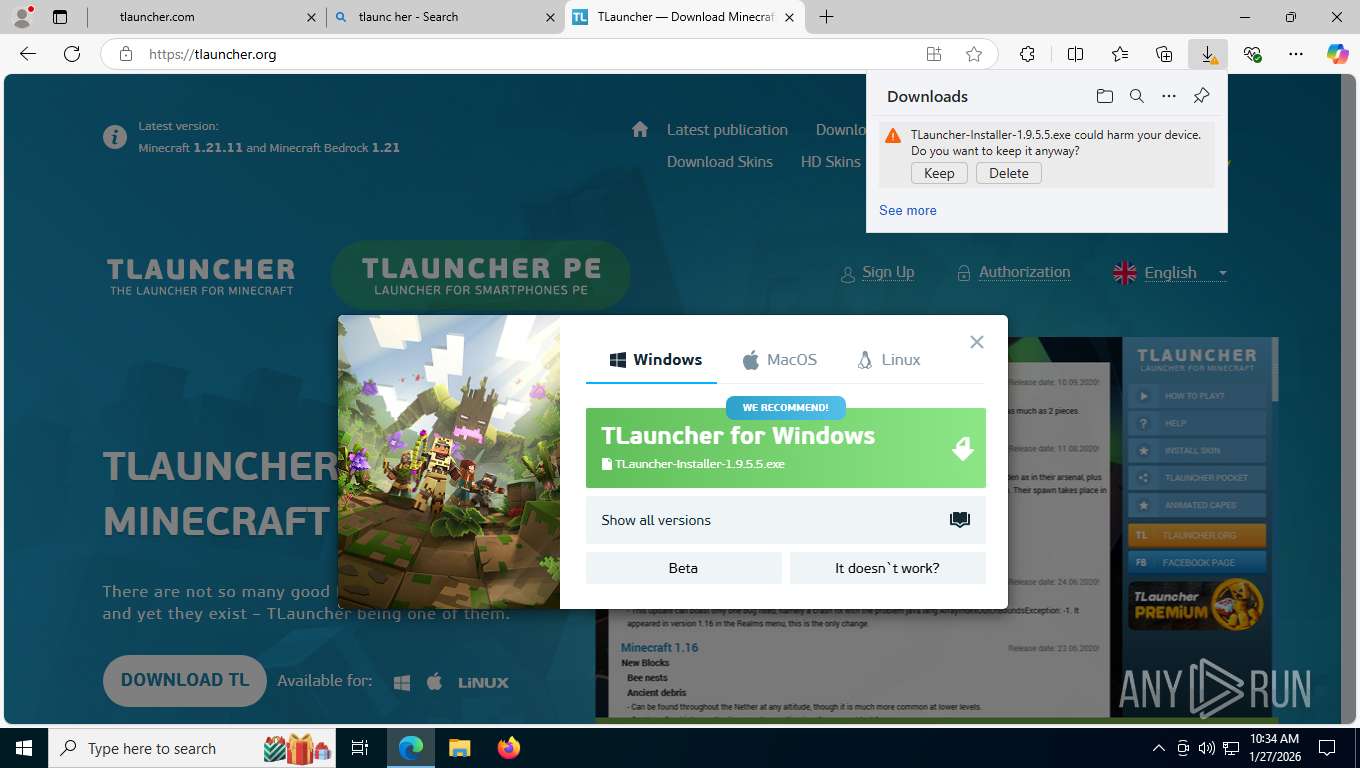Open the Favorites list icon

(x=1120, y=54)
